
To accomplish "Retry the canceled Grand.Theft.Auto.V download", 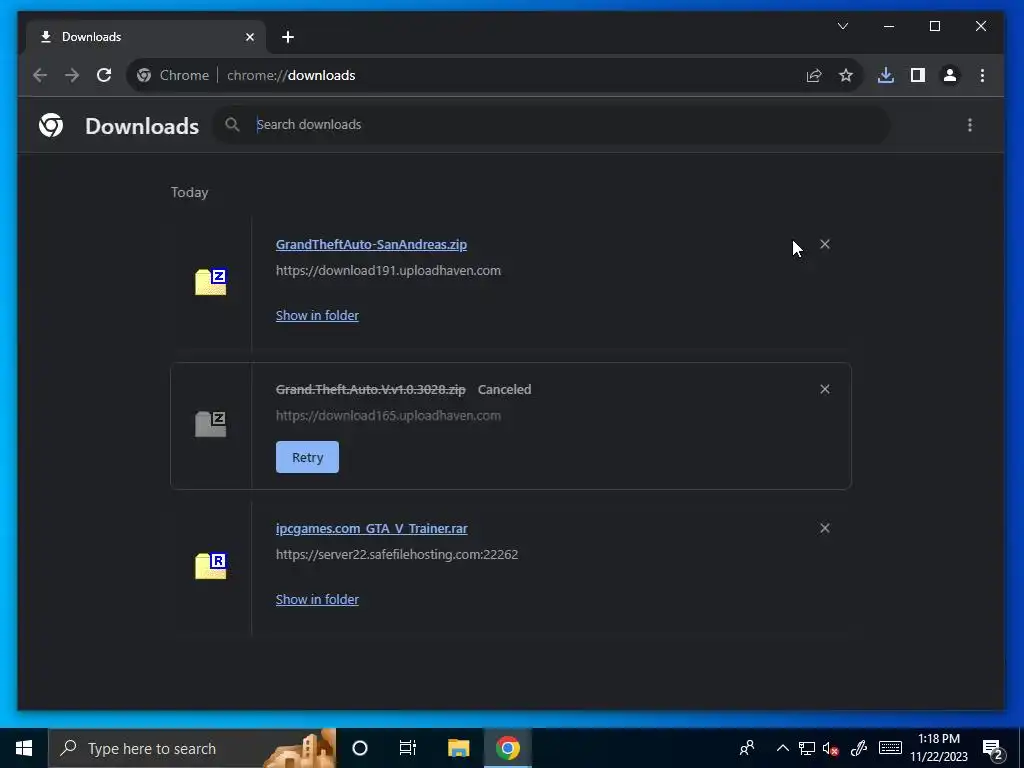I will coord(307,457).
